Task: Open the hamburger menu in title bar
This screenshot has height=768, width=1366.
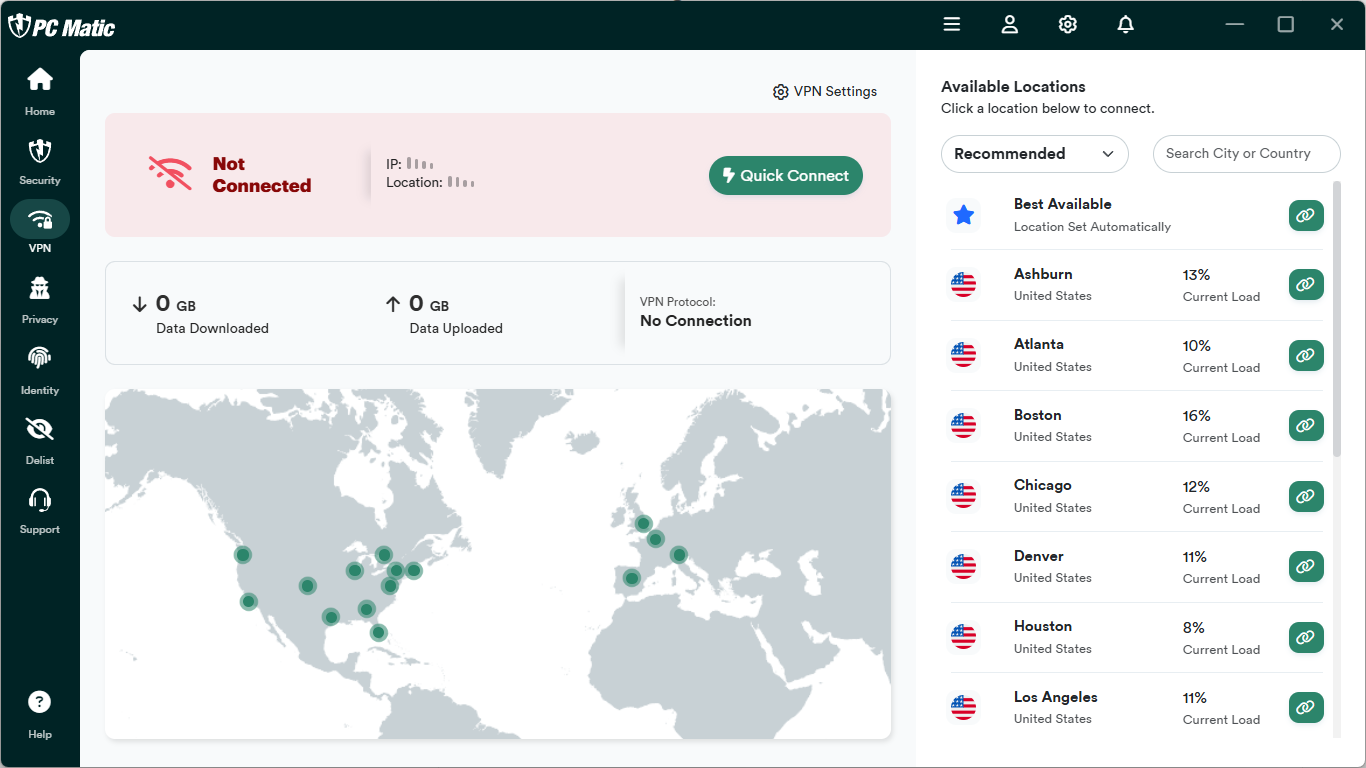Action: pos(952,24)
